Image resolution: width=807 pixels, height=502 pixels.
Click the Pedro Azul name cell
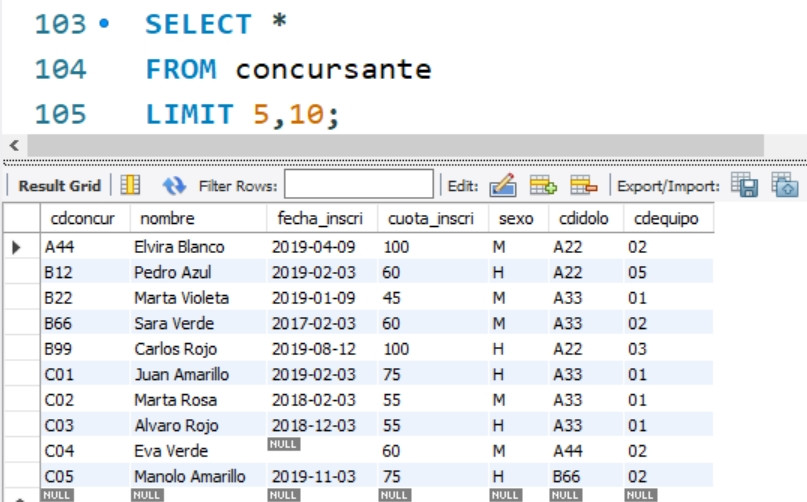point(198,272)
